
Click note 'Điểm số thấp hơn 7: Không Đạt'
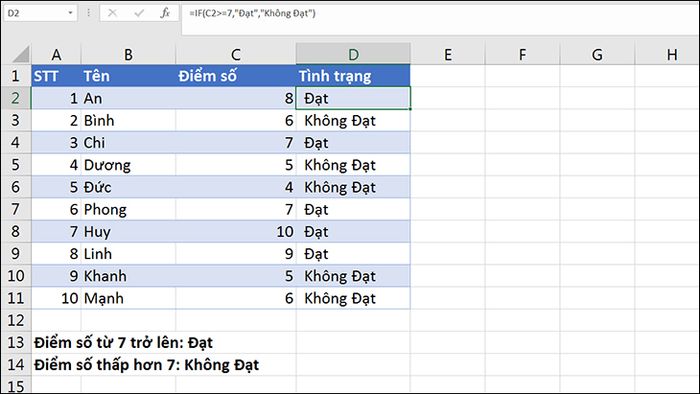click(146, 365)
